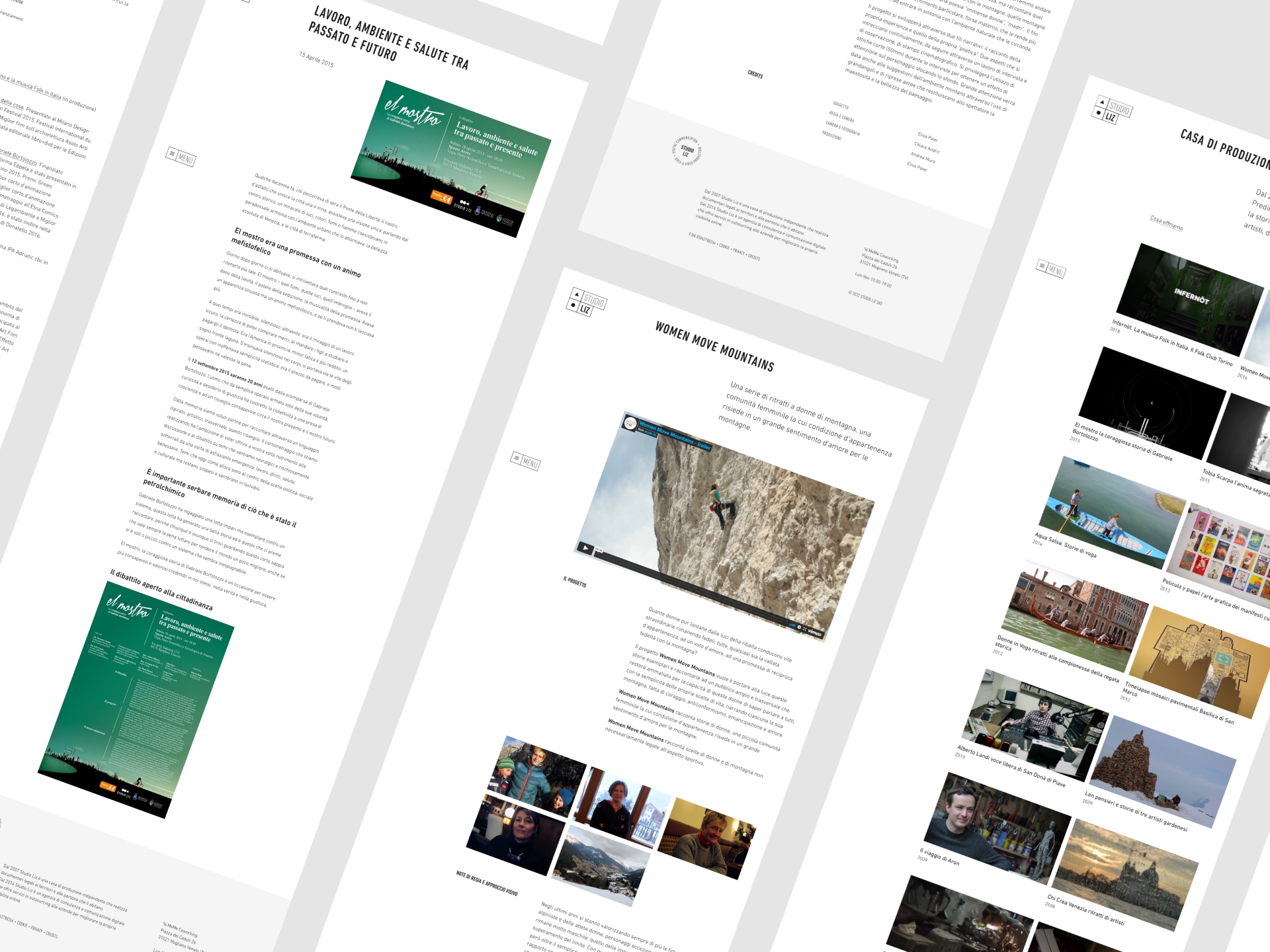Click the Vimeo logo in video player
The image size is (1270, 952).
click(815, 632)
